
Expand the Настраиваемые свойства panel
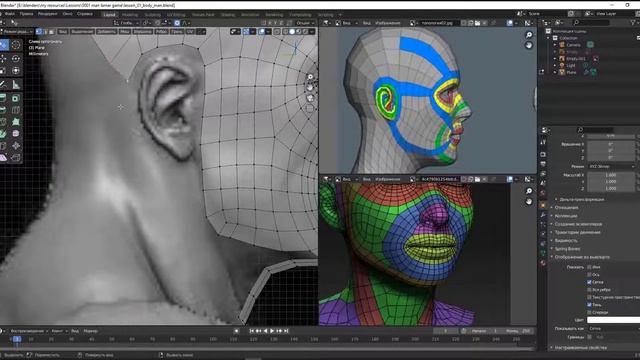coord(580,347)
